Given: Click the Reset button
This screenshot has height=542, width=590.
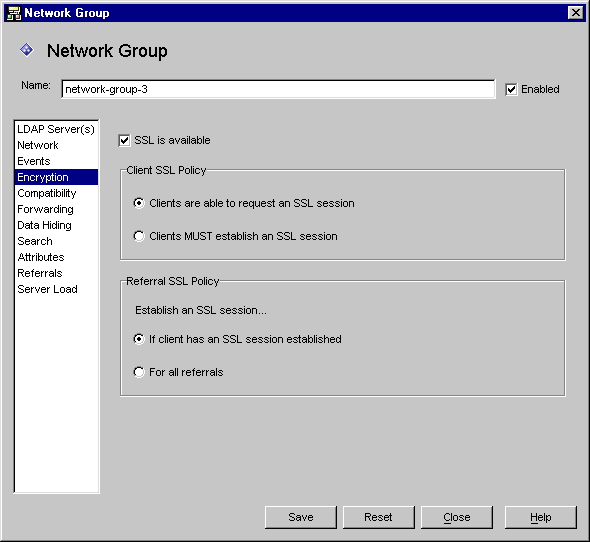Looking at the screenshot, I should tap(379, 517).
